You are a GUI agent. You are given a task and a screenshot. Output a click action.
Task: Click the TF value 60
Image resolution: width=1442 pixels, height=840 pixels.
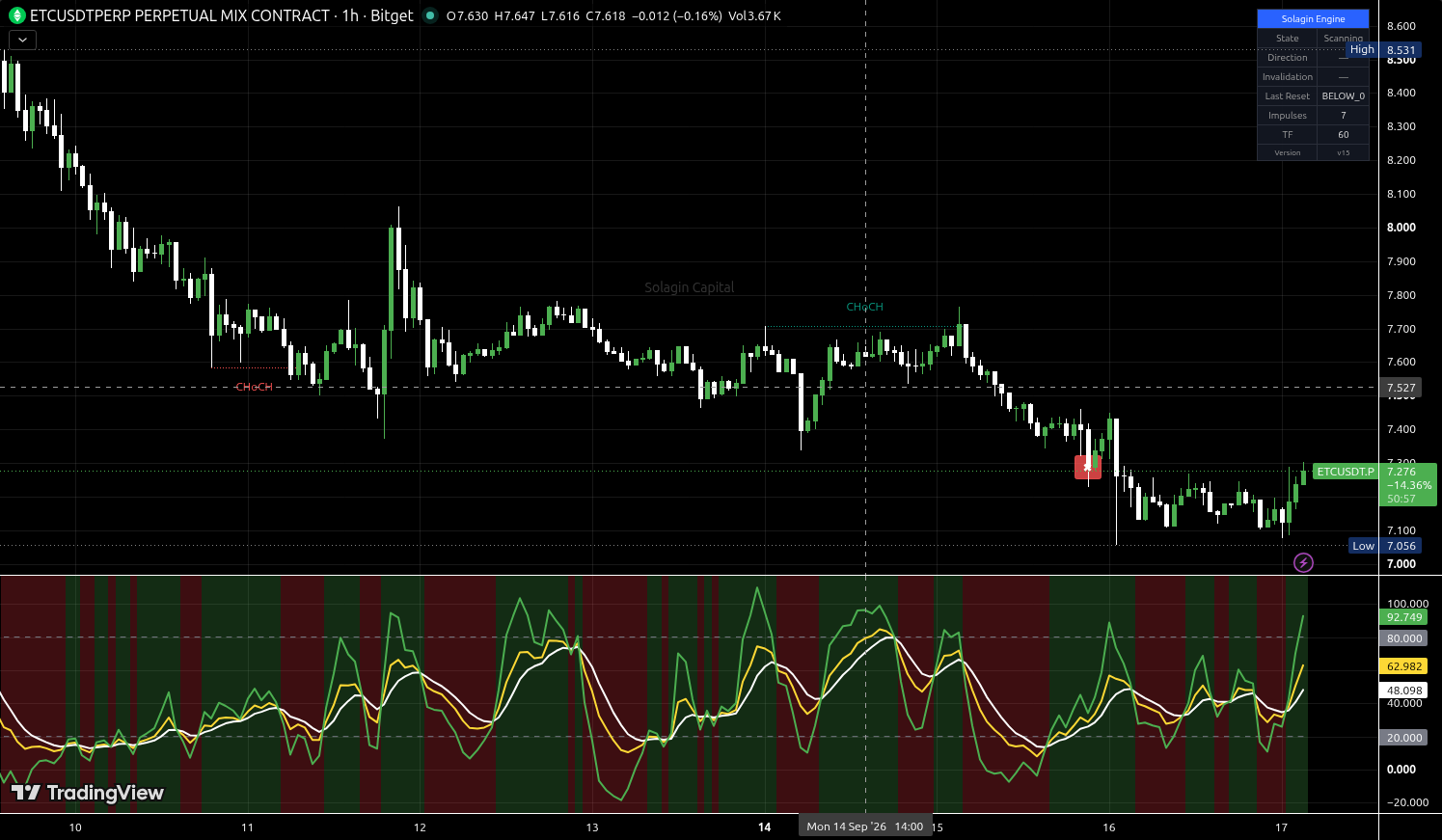point(1344,135)
